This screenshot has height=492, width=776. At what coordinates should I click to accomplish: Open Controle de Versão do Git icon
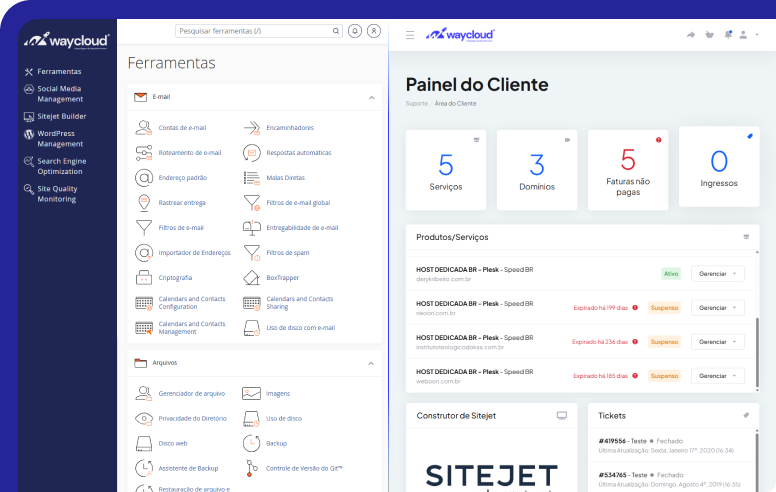click(x=251, y=468)
